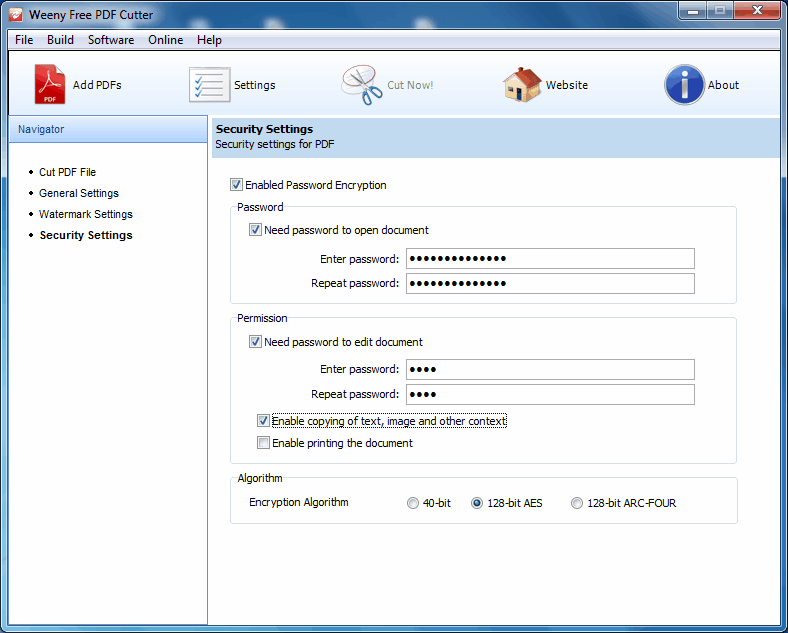
Task: Minimize the Weeny Free PDF Cutter window
Action: (693, 11)
